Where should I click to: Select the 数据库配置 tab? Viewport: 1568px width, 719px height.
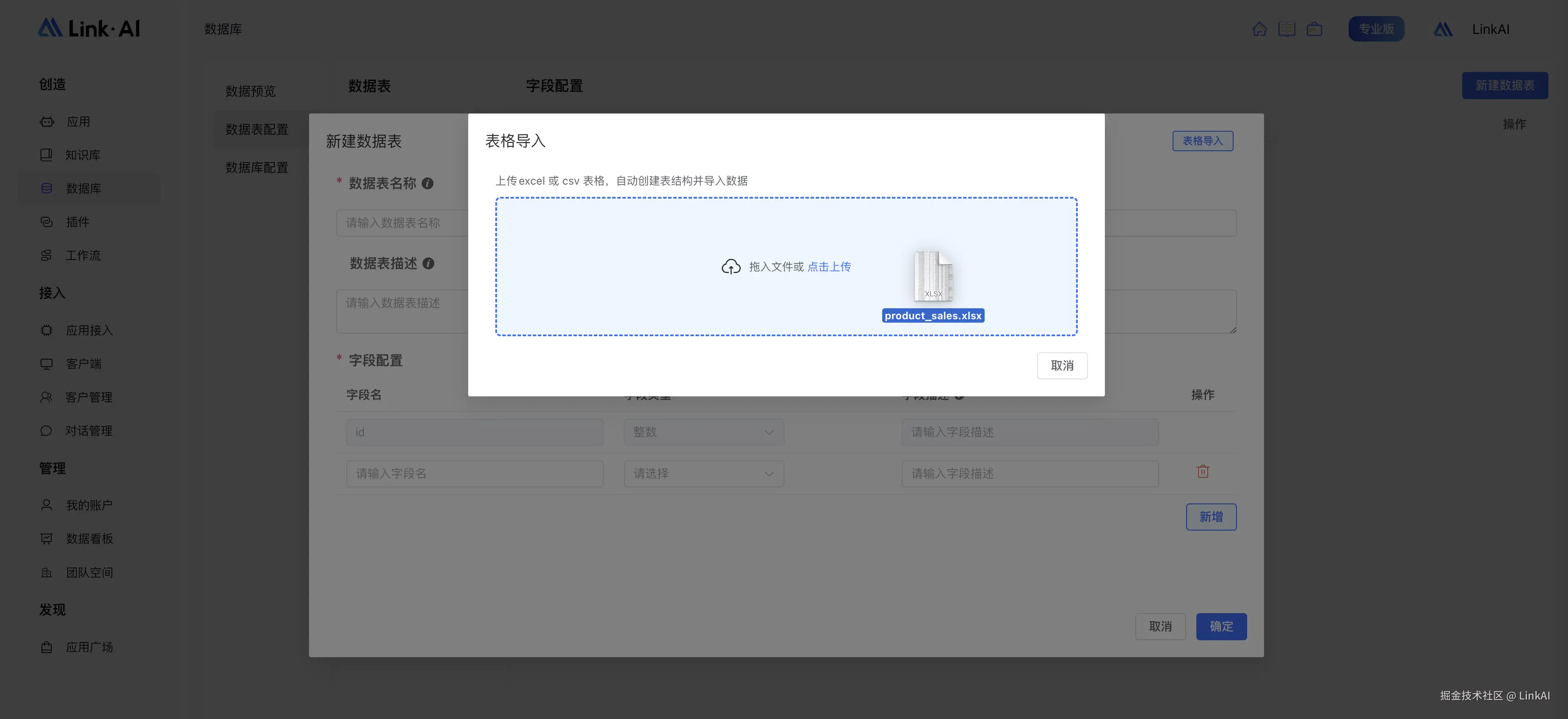256,168
